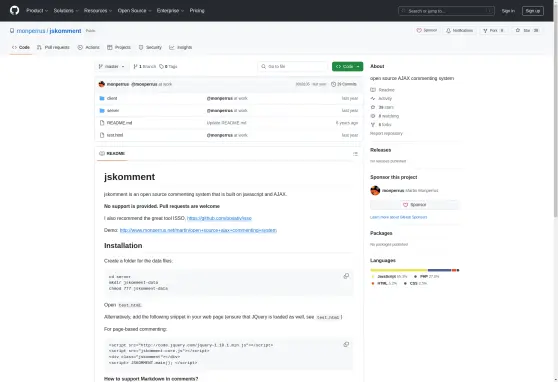Focus the Search or jump to field
The height and width of the screenshot is (382, 558).
tap(446, 11)
